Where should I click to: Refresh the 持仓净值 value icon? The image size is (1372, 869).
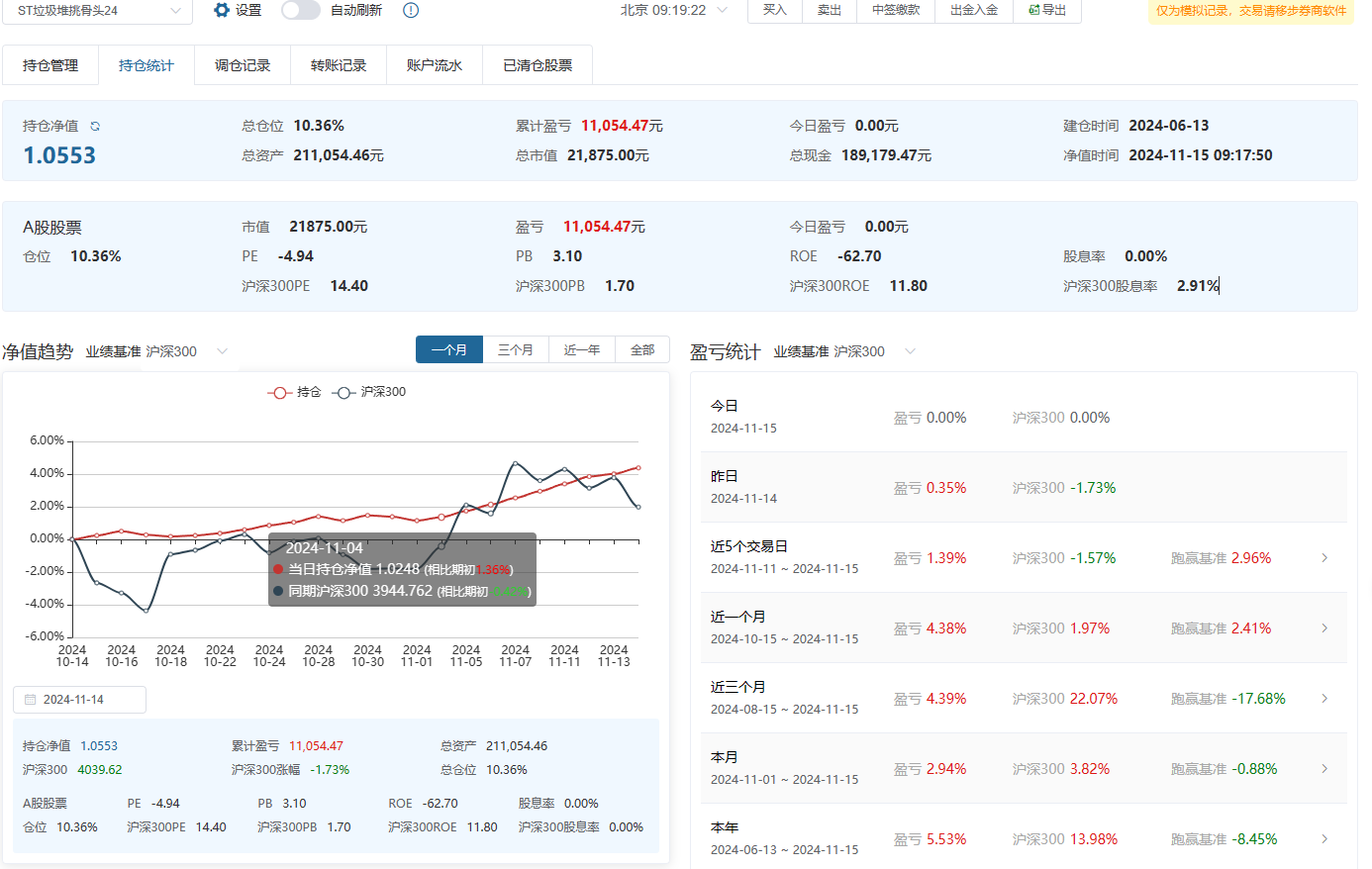pyautogui.click(x=95, y=127)
